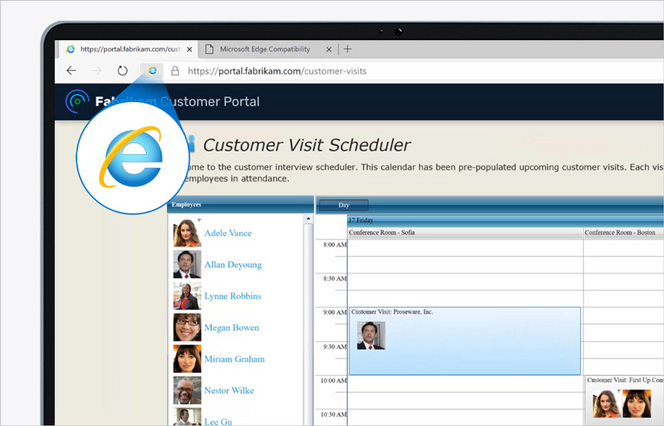The image size is (664, 426).
Task: Click the forward navigation arrow
Action: (97, 71)
